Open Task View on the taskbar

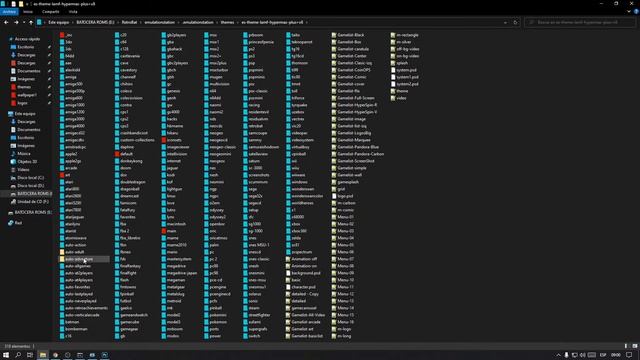coord(30,355)
